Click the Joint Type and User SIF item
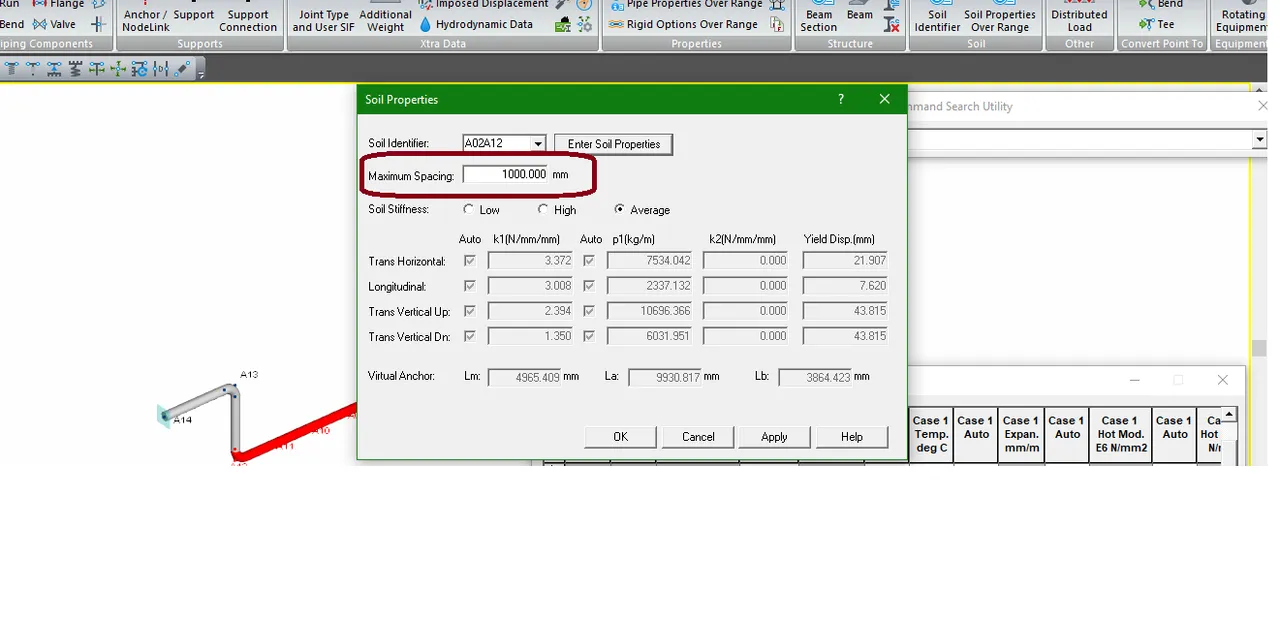 [x=321, y=20]
